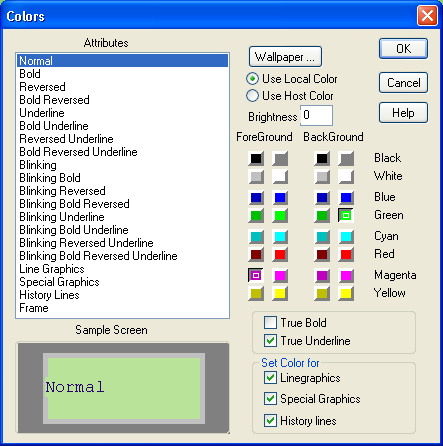Pick bright cyan background swatch
Screen dimensions: 443x446
346,237
